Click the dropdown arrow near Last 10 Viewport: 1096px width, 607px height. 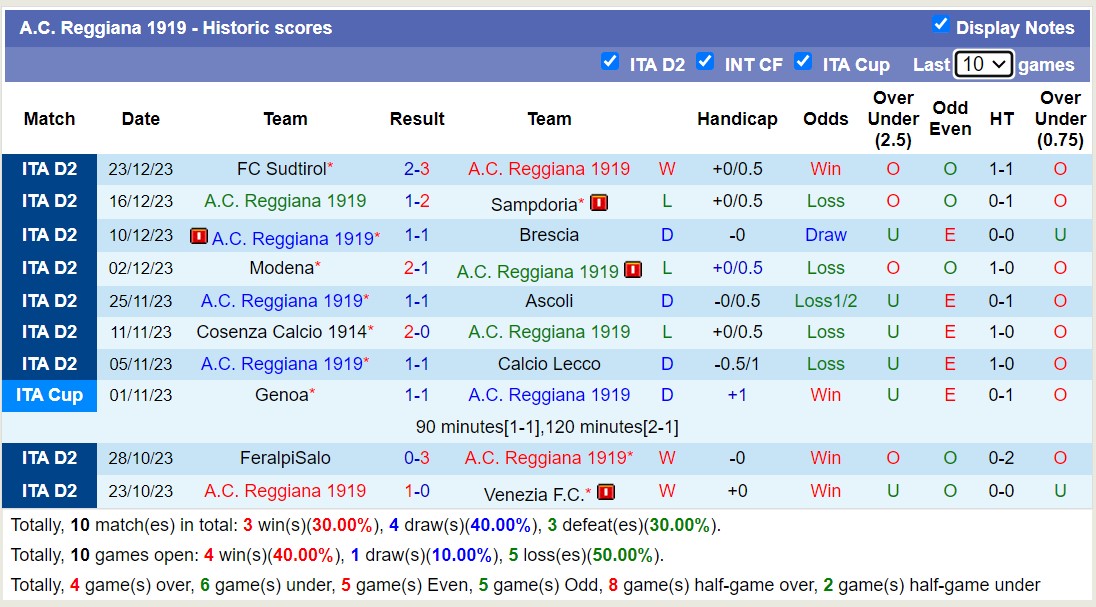pos(996,63)
